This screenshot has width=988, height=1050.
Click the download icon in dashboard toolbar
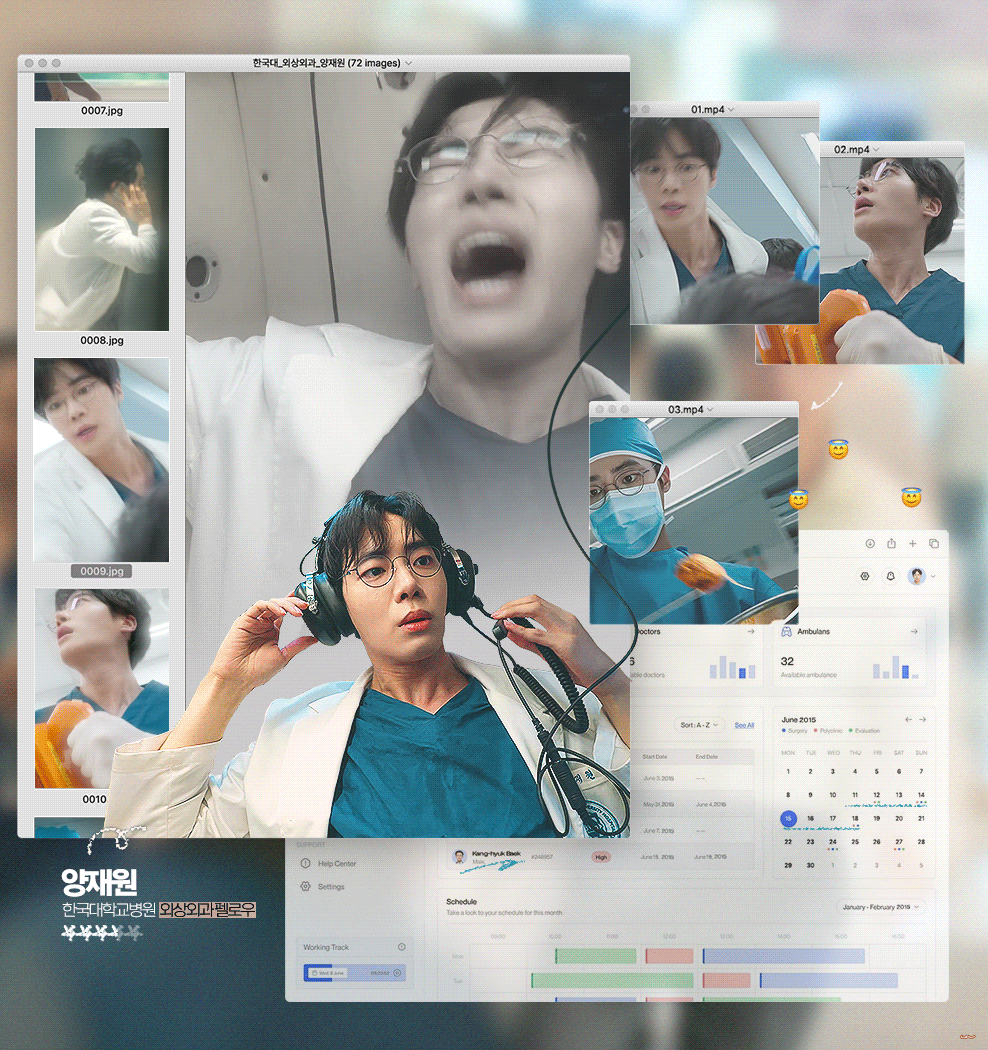click(869, 544)
